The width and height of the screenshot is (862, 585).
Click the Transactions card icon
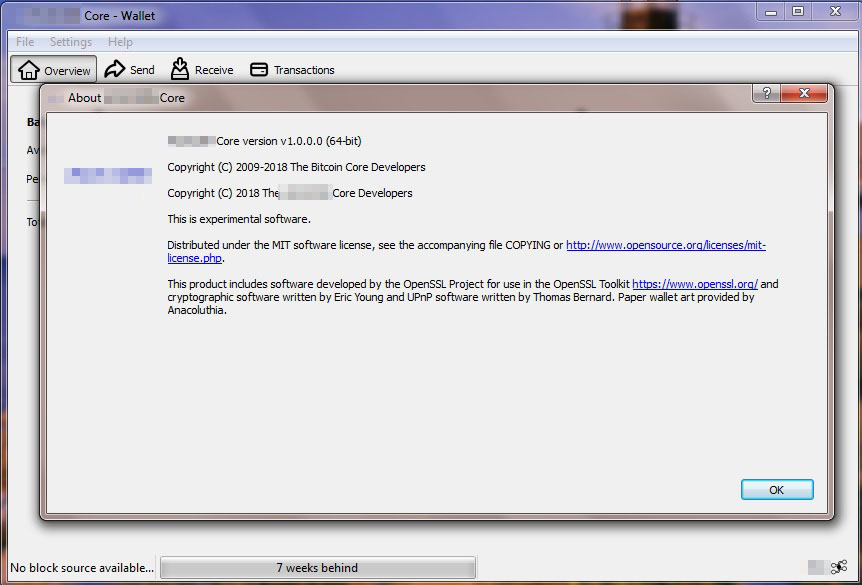coord(259,69)
